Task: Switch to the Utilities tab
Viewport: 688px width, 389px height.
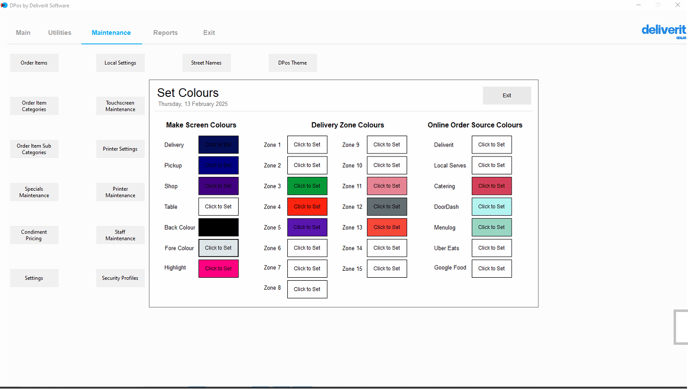Action: tap(60, 32)
